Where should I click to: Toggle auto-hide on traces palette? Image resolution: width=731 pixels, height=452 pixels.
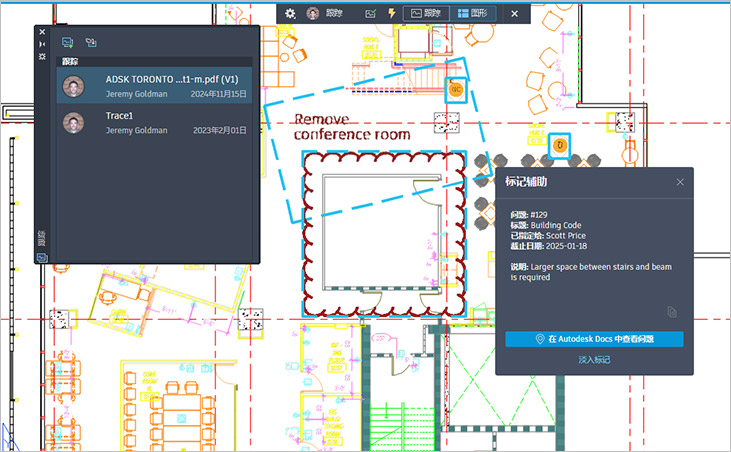click(x=42, y=44)
